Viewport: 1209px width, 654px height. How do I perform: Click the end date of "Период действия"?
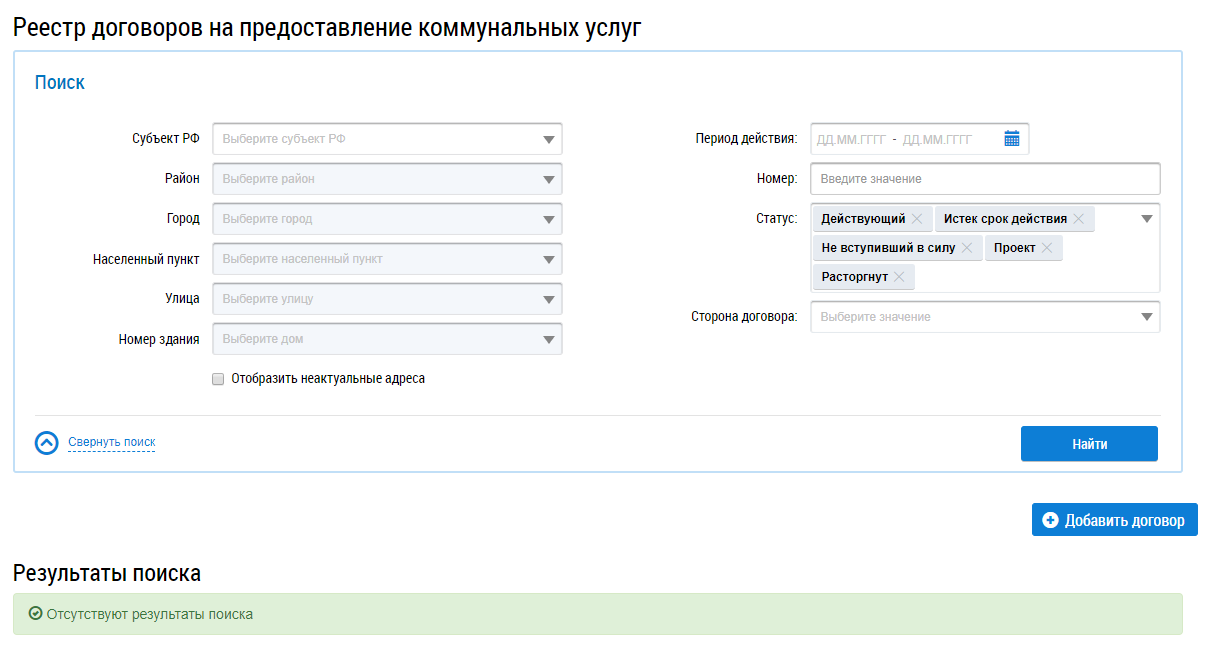pos(937,140)
